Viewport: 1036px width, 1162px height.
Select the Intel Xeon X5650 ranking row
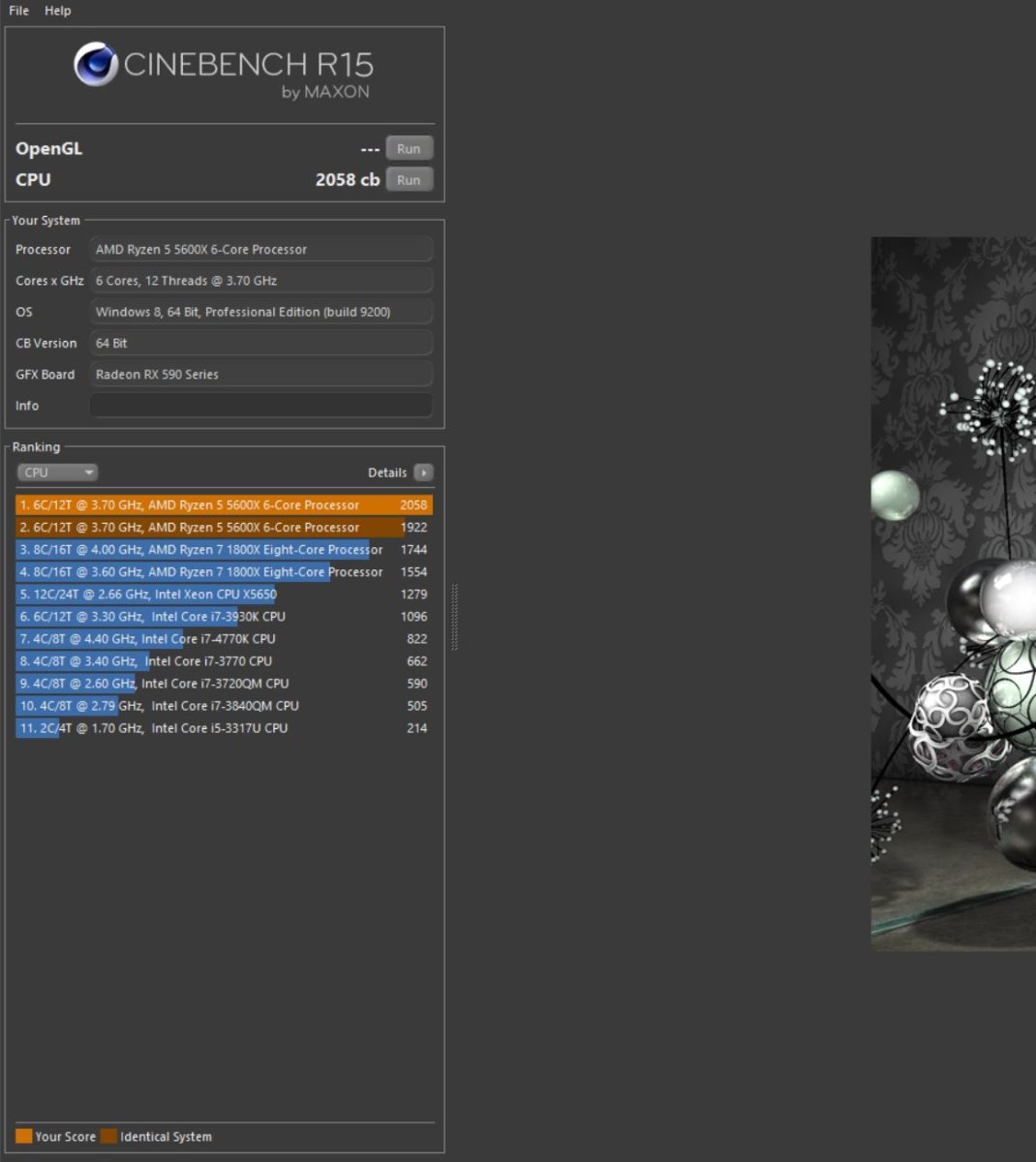(x=224, y=594)
